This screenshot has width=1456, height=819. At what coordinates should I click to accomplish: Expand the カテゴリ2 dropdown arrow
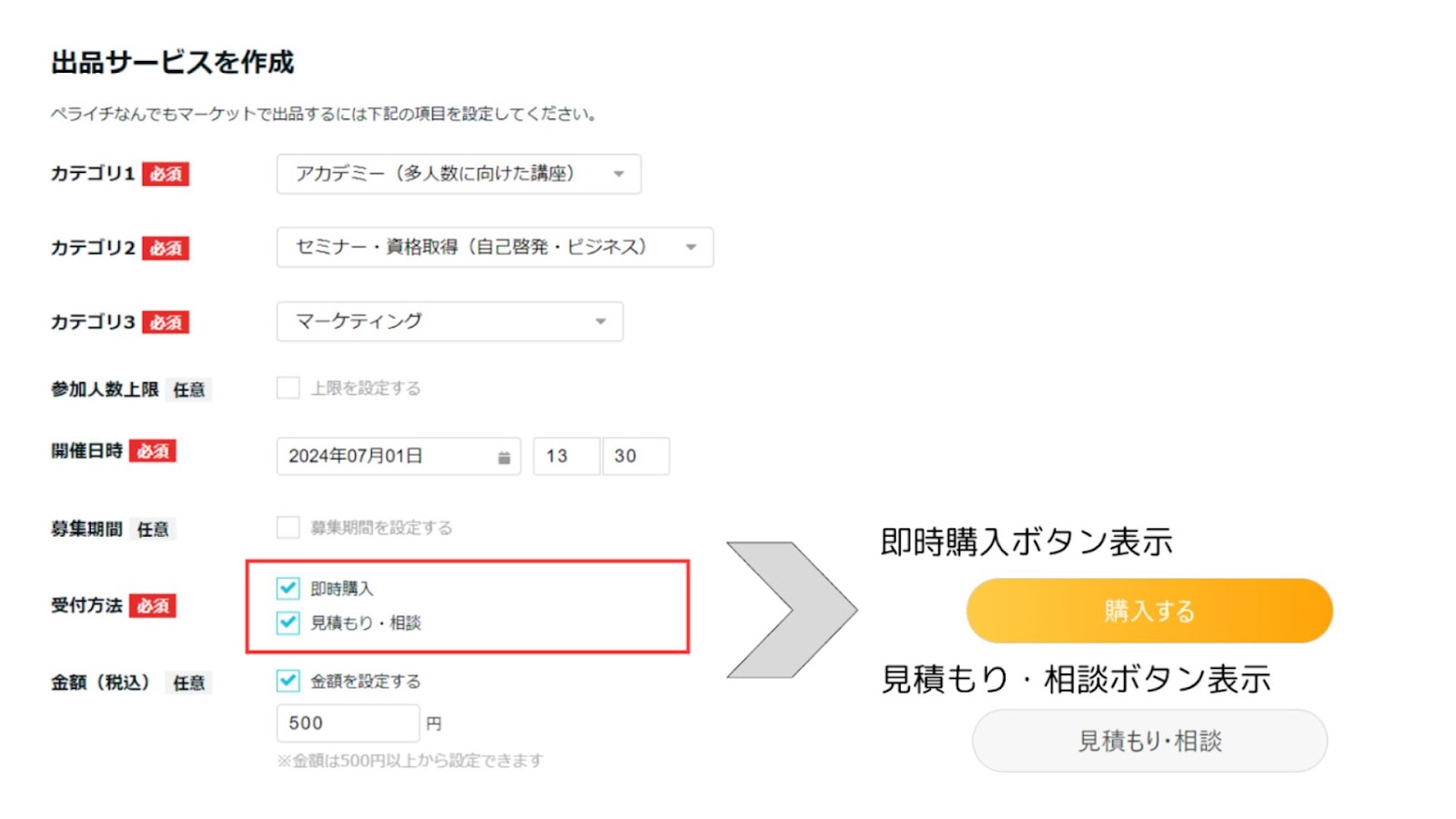[691, 248]
